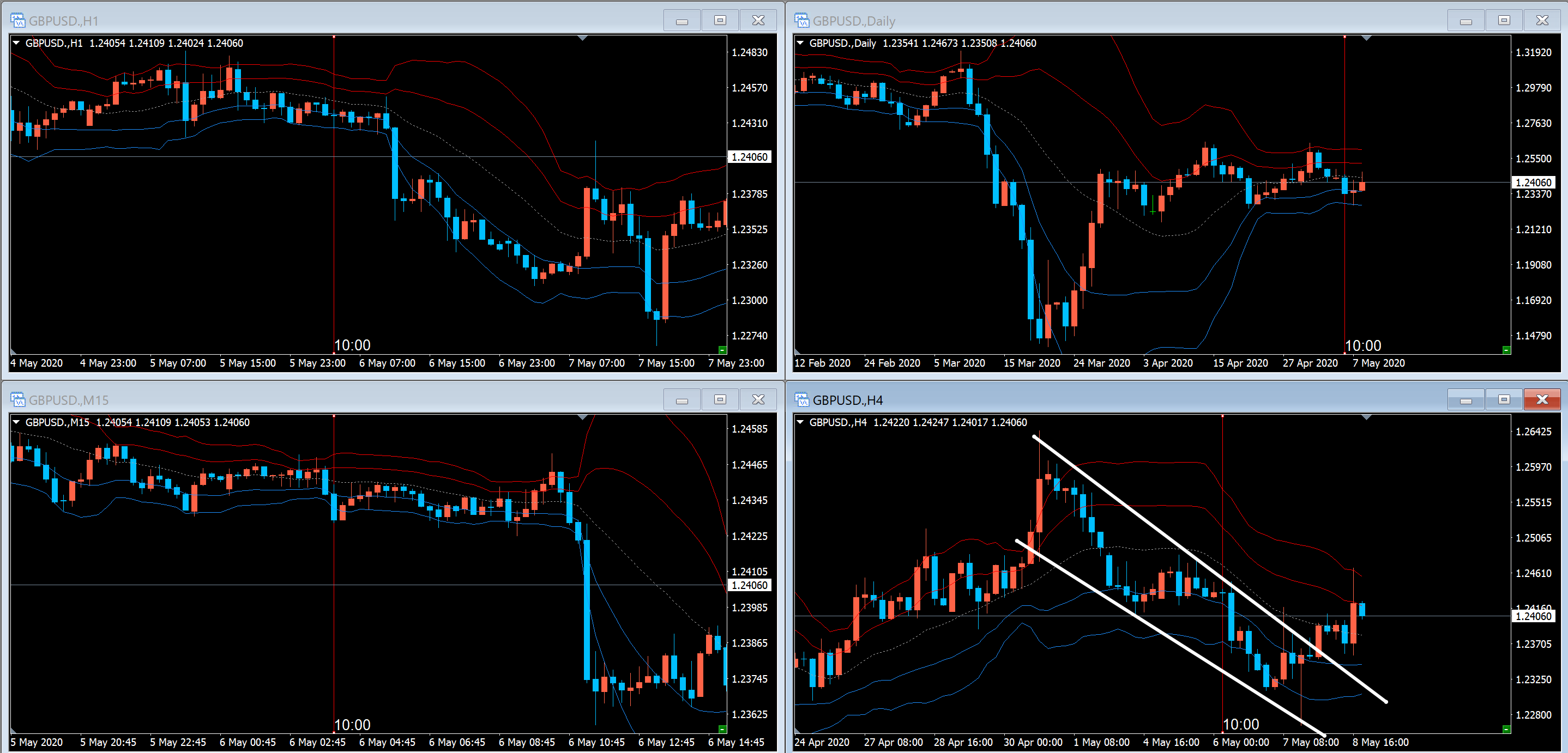Screen dimensions: 1568x753
Task: Click the GBPUSD M15 window chart icon
Action: [17, 399]
